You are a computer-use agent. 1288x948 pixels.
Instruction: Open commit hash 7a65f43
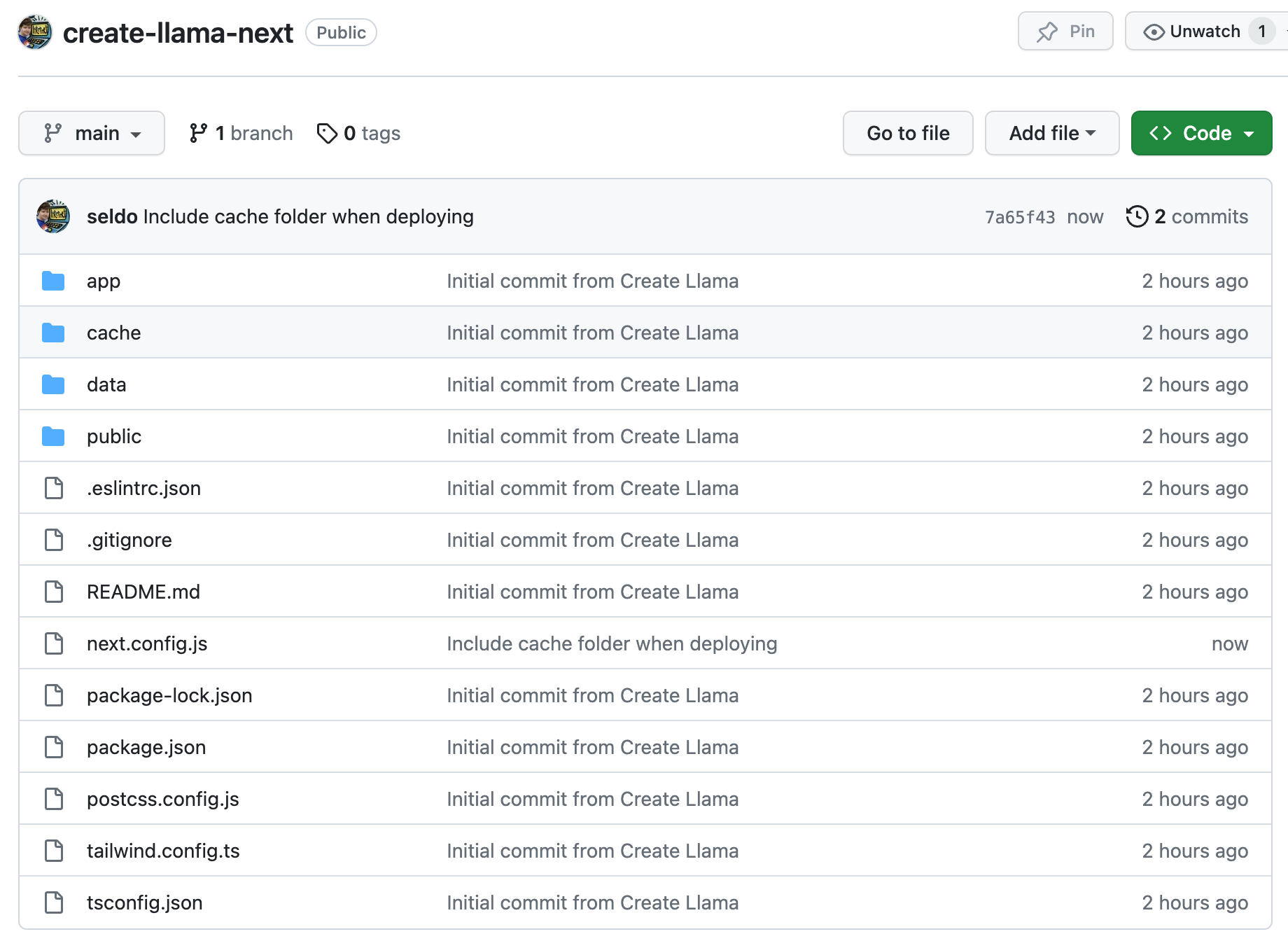click(x=1019, y=217)
